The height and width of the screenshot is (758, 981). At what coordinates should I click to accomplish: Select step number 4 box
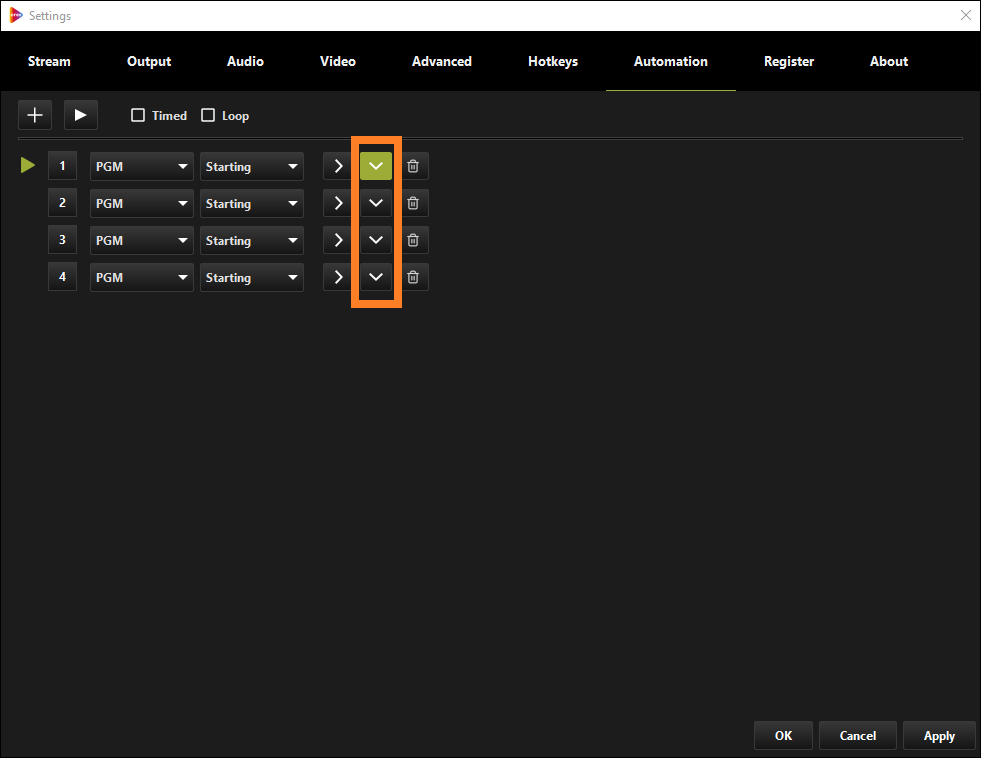click(x=63, y=276)
